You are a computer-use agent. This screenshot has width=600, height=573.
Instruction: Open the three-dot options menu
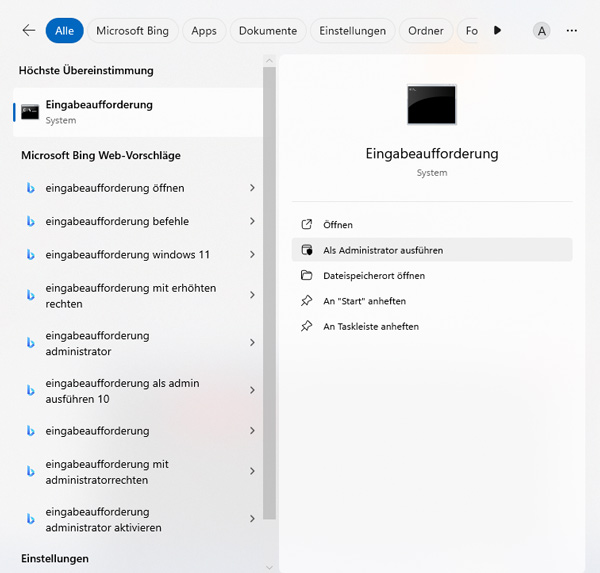pos(572,31)
